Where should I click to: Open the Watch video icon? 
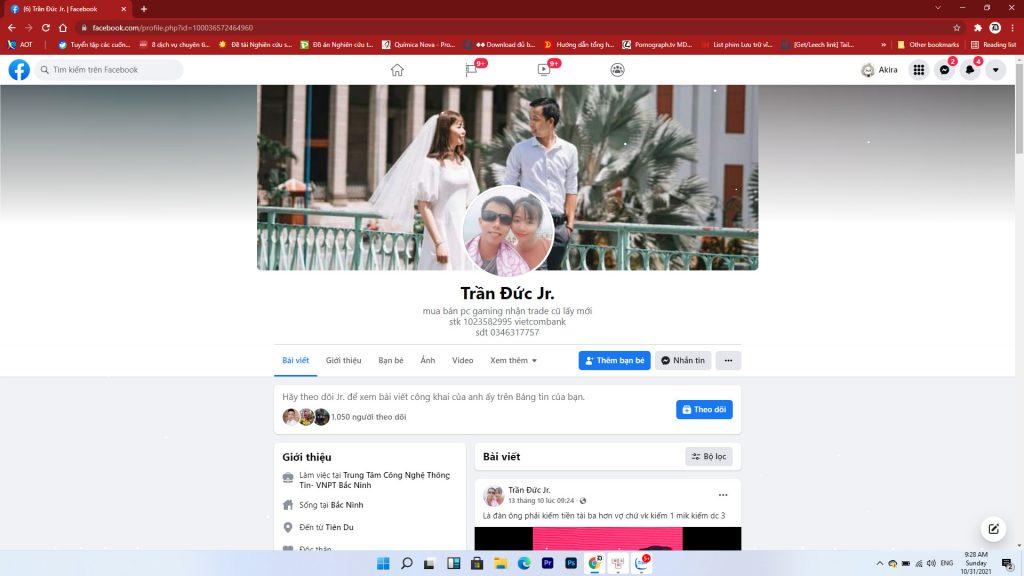543,70
